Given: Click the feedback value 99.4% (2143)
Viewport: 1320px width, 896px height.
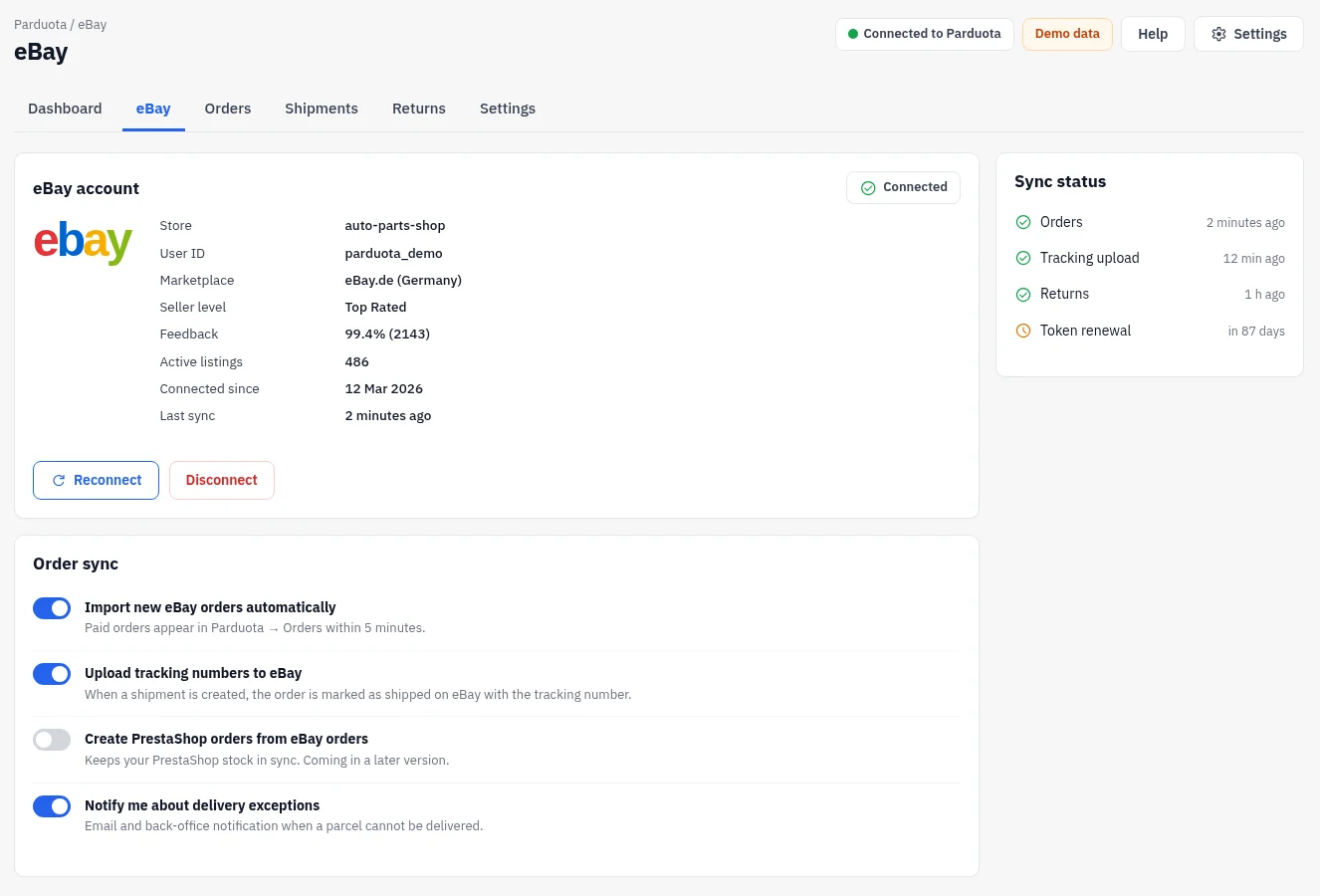Looking at the screenshot, I should click(x=387, y=335).
